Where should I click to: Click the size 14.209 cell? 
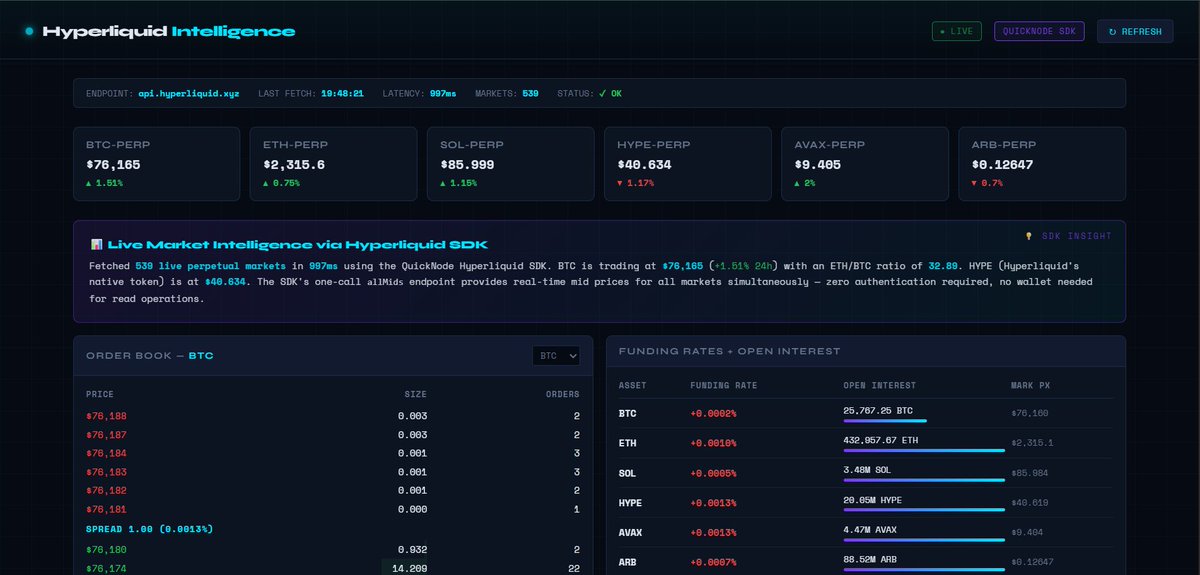[411, 568]
